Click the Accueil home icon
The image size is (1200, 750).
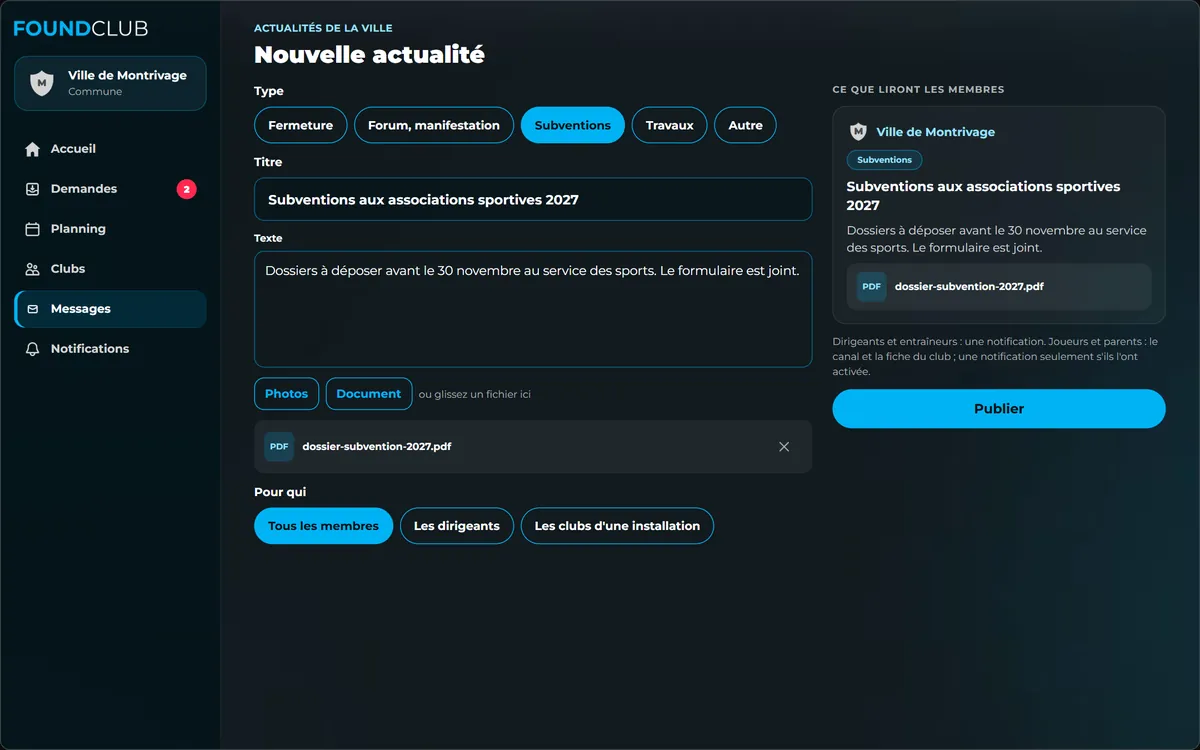click(32, 149)
